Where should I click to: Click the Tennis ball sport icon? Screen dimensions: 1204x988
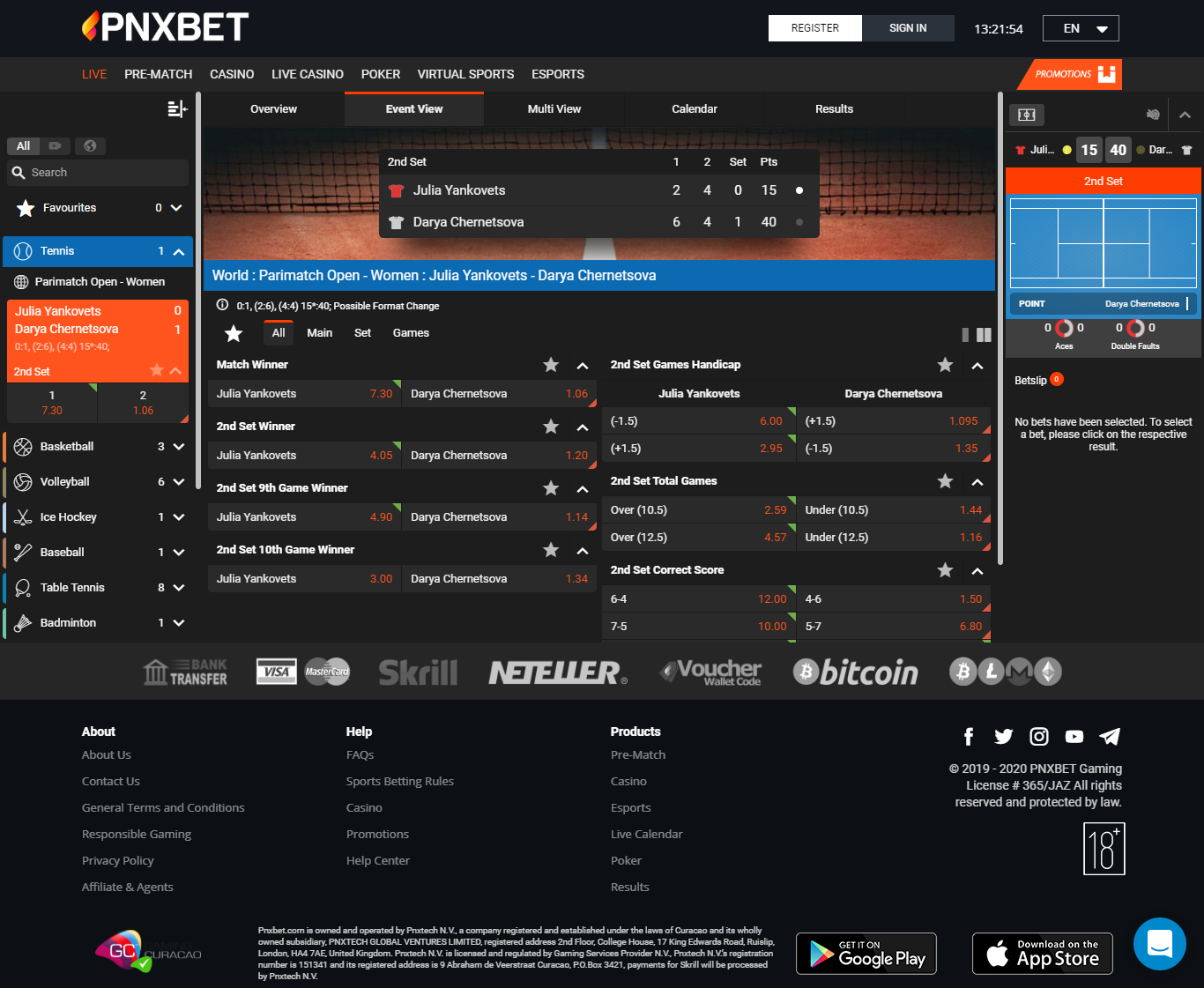pyautogui.click(x=23, y=251)
